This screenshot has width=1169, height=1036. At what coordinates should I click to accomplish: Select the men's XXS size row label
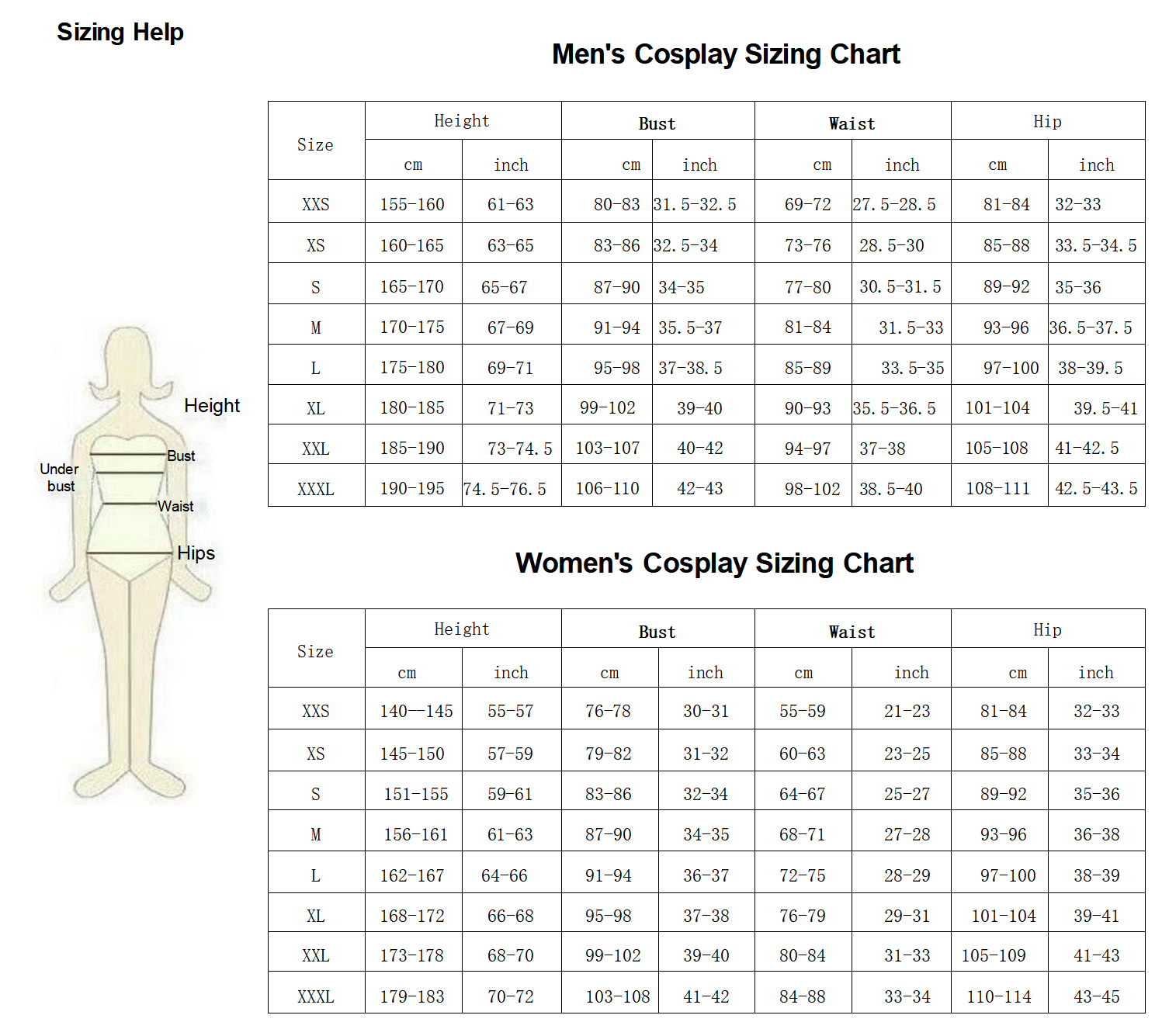[x=316, y=204]
